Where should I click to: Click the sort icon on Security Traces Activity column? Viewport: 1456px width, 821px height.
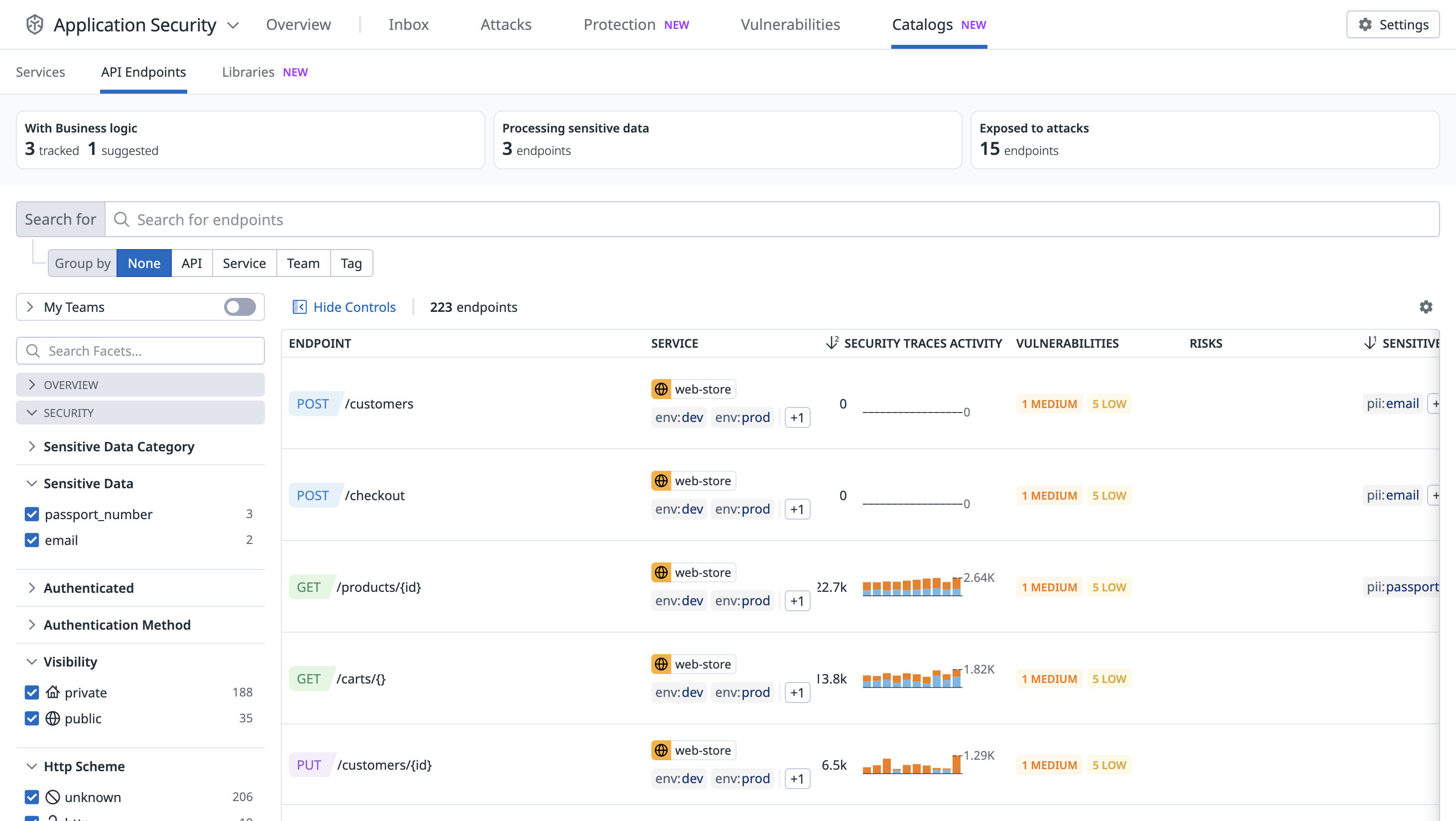coord(832,342)
